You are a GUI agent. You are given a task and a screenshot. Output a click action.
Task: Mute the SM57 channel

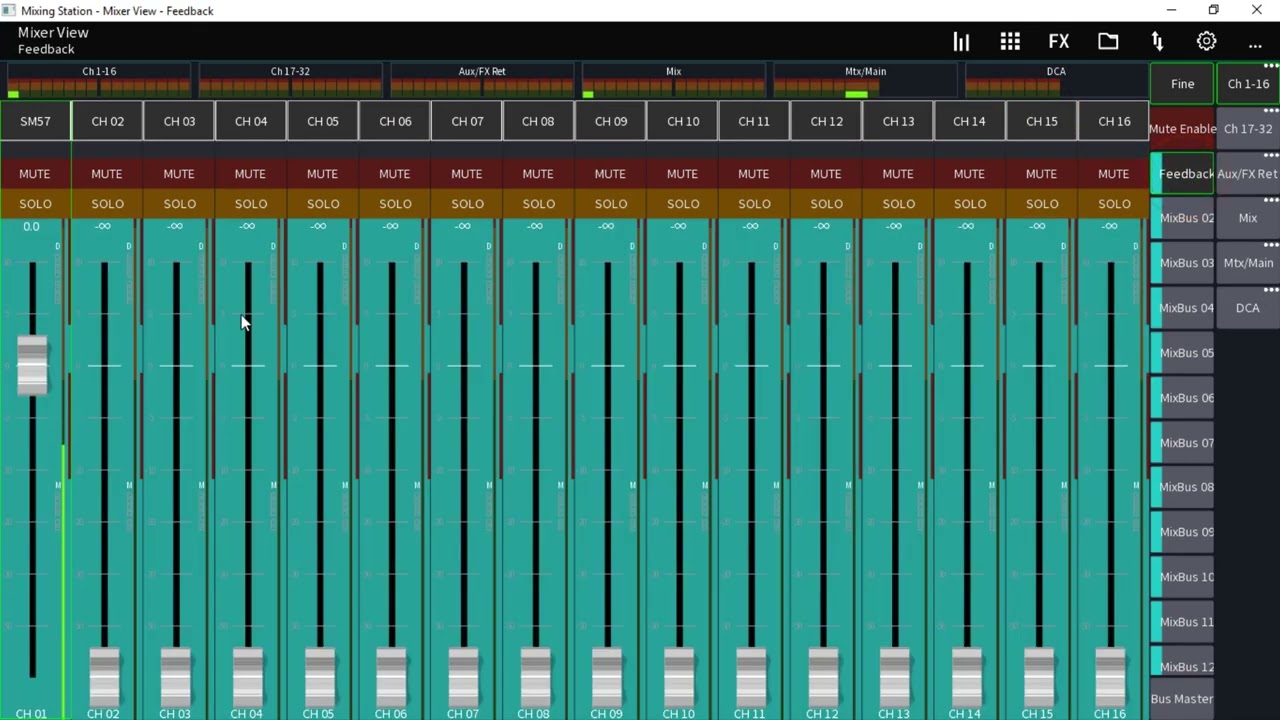point(35,174)
